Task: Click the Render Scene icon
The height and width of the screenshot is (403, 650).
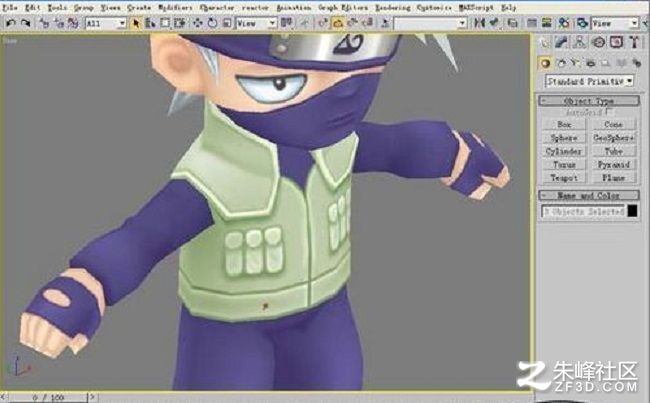Action: (582, 23)
